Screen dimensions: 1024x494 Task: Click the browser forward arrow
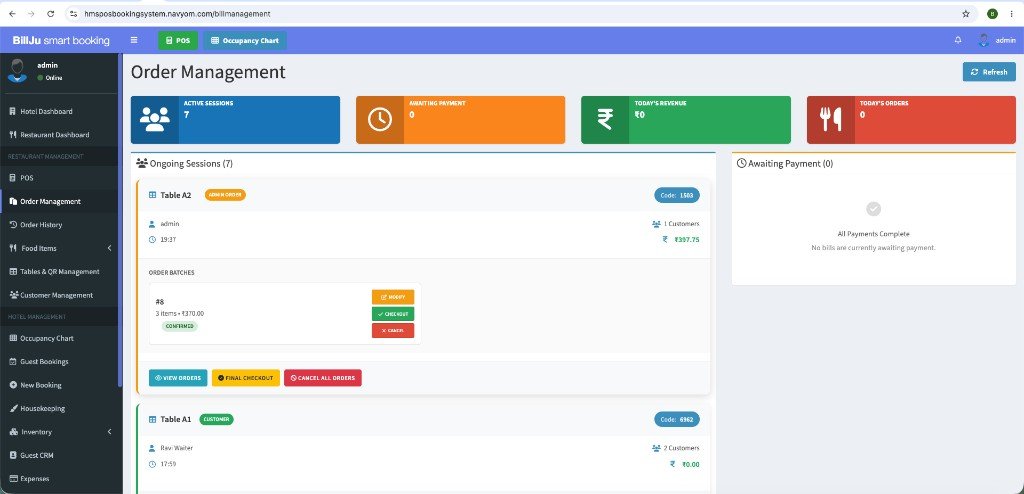(31, 14)
